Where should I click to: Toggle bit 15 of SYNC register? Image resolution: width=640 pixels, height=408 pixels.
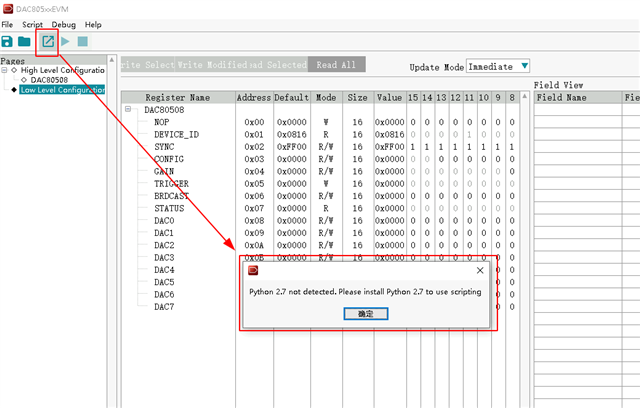pyautogui.click(x=413, y=147)
